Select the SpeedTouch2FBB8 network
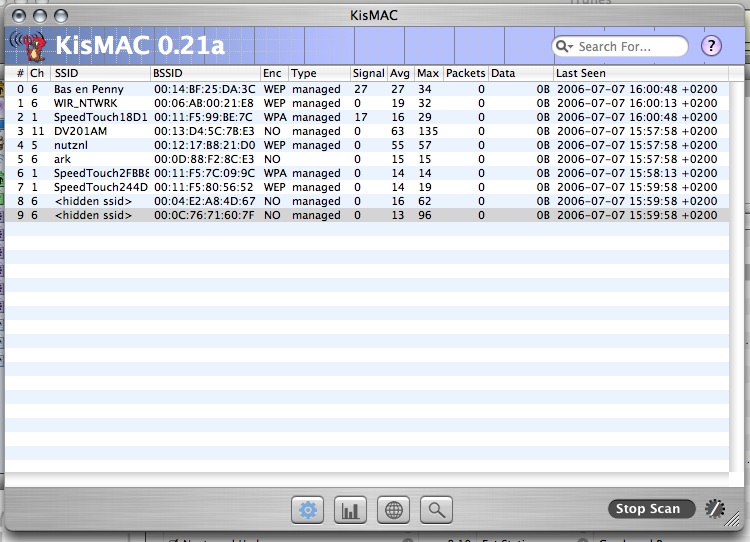The height and width of the screenshot is (542, 750). pos(367,173)
